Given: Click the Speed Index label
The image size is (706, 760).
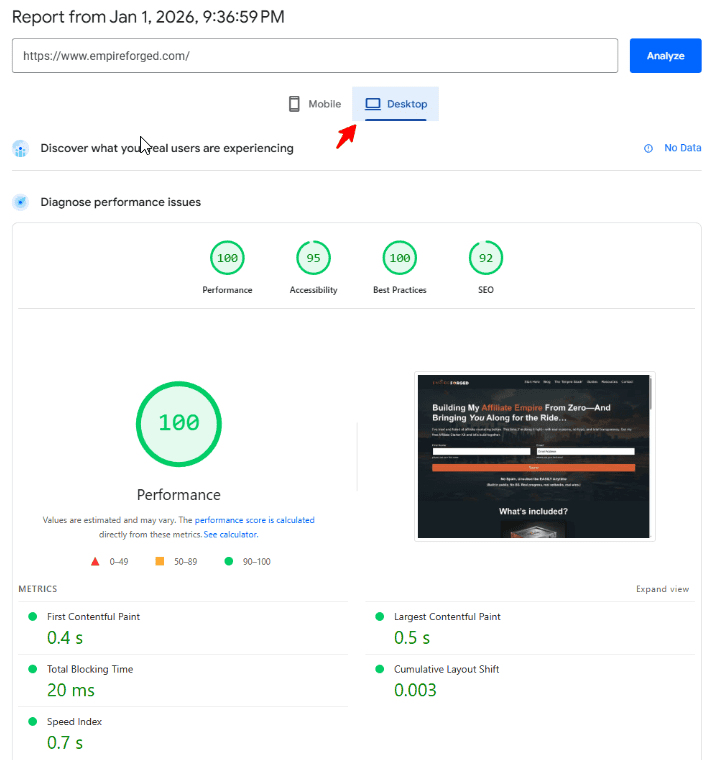Looking at the screenshot, I should point(74,721).
